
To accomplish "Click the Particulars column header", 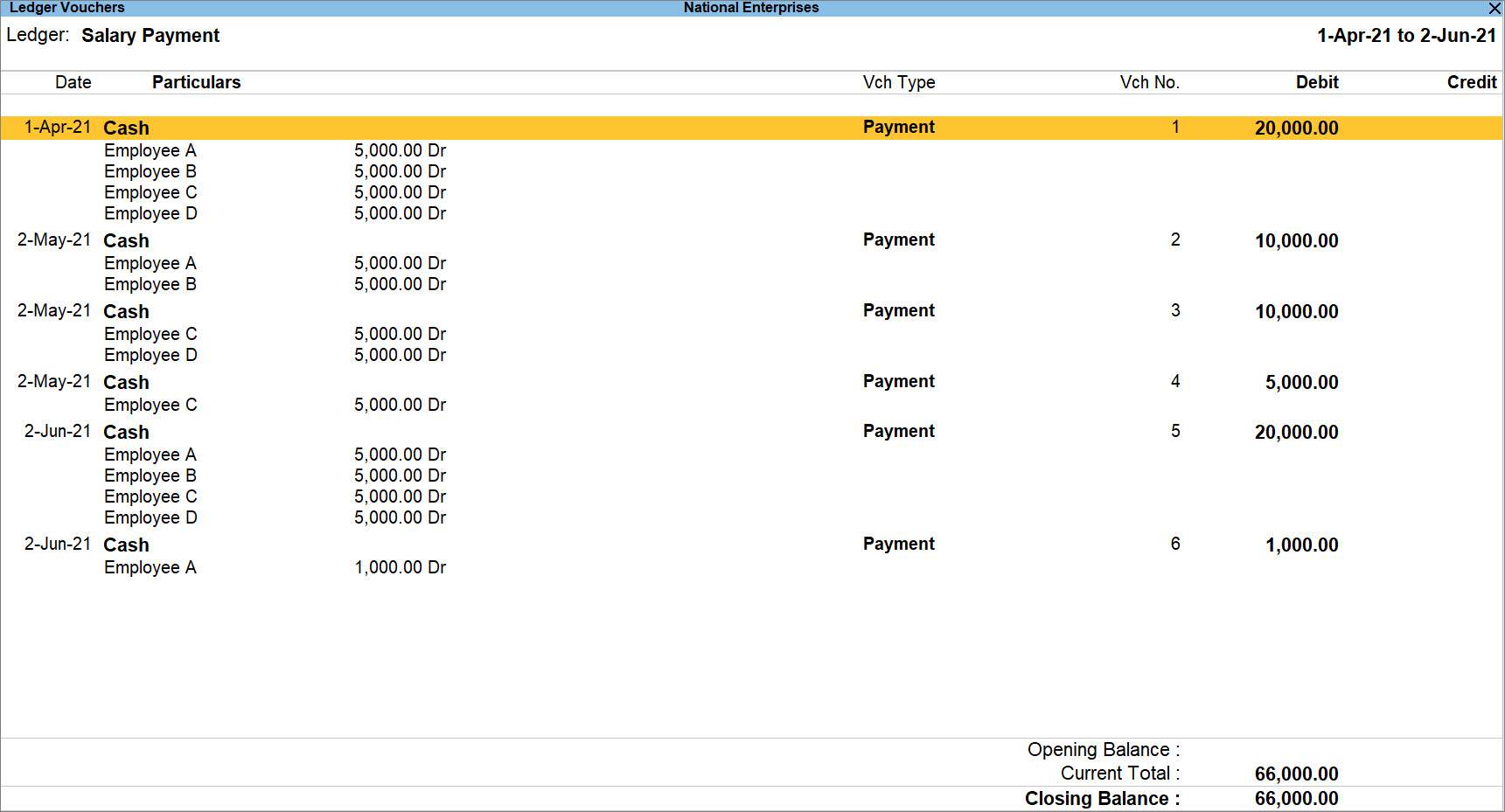I will (196, 82).
